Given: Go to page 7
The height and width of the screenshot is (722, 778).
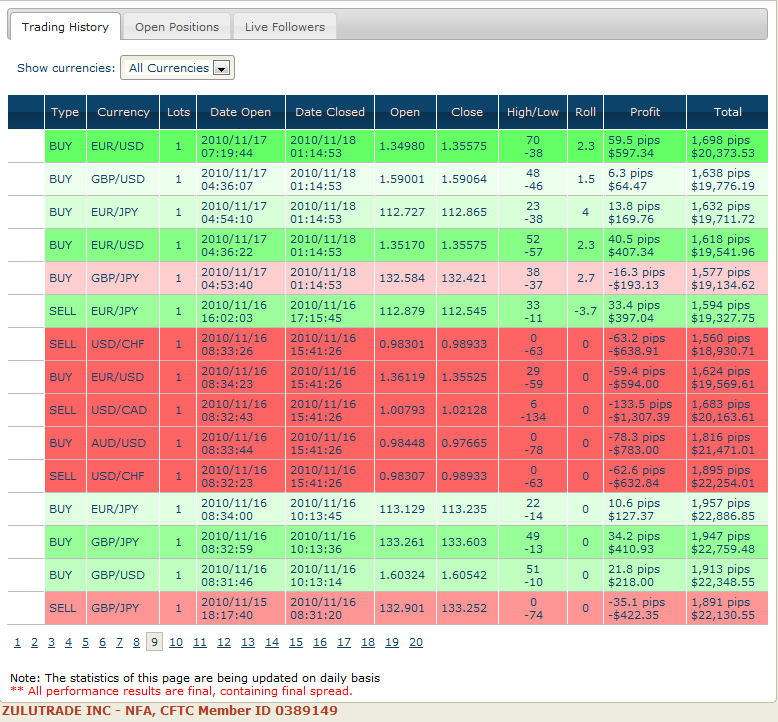Looking at the screenshot, I should (119, 642).
